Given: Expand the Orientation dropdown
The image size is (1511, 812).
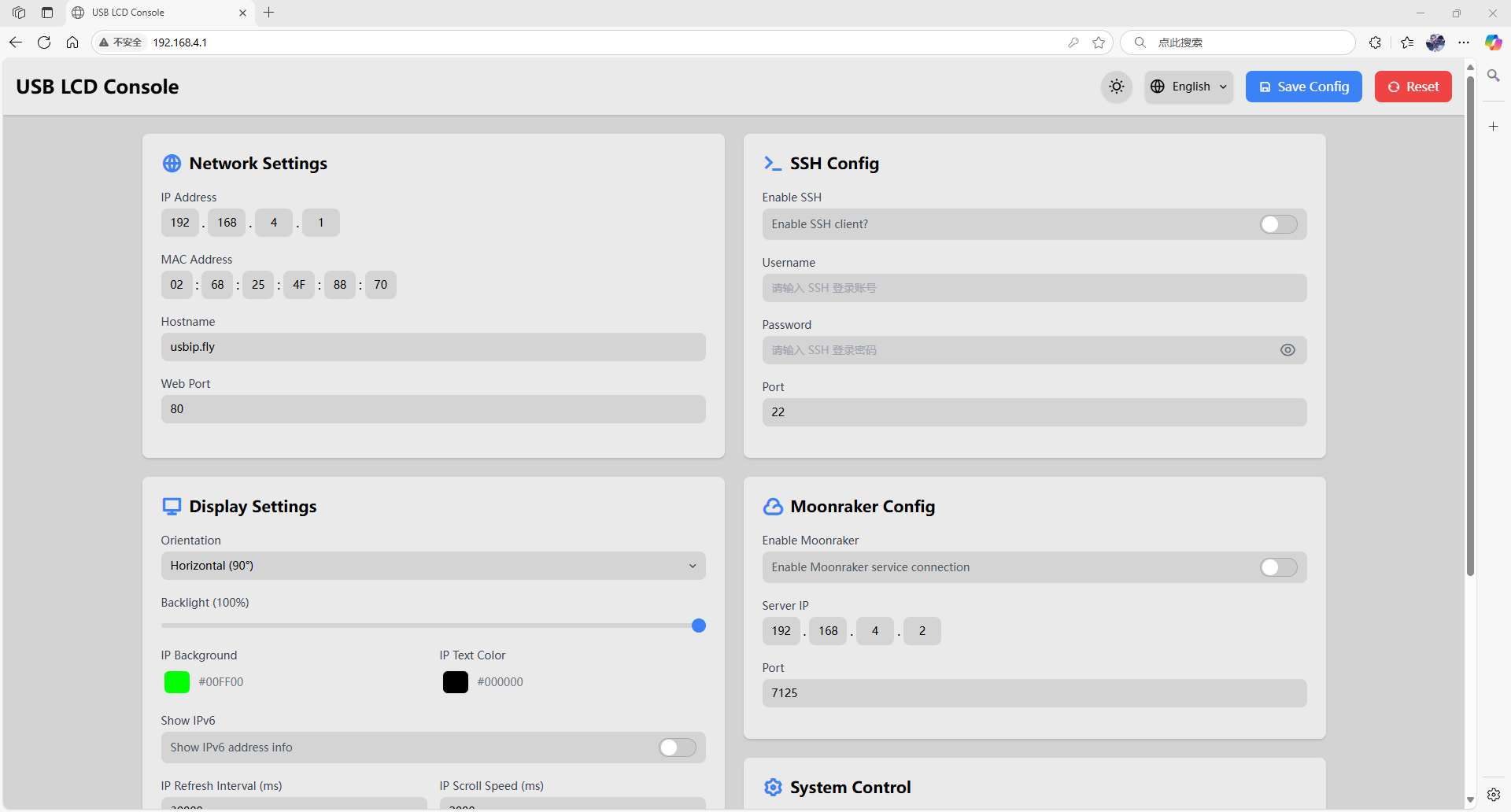Looking at the screenshot, I should [x=433, y=566].
